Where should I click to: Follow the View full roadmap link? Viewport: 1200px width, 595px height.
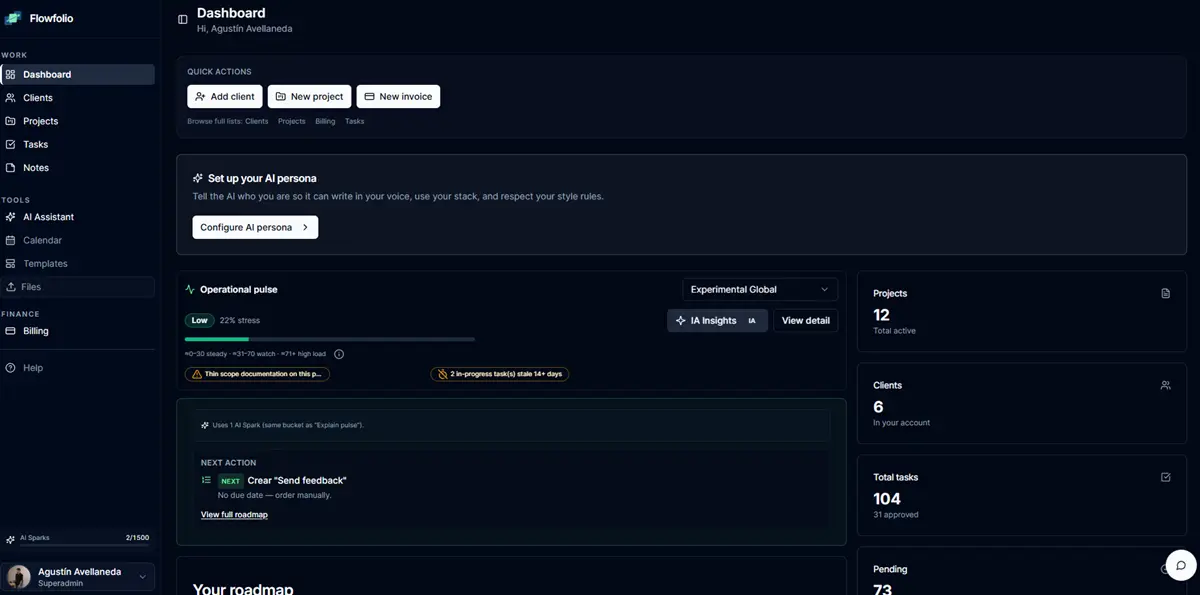pos(234,514)
